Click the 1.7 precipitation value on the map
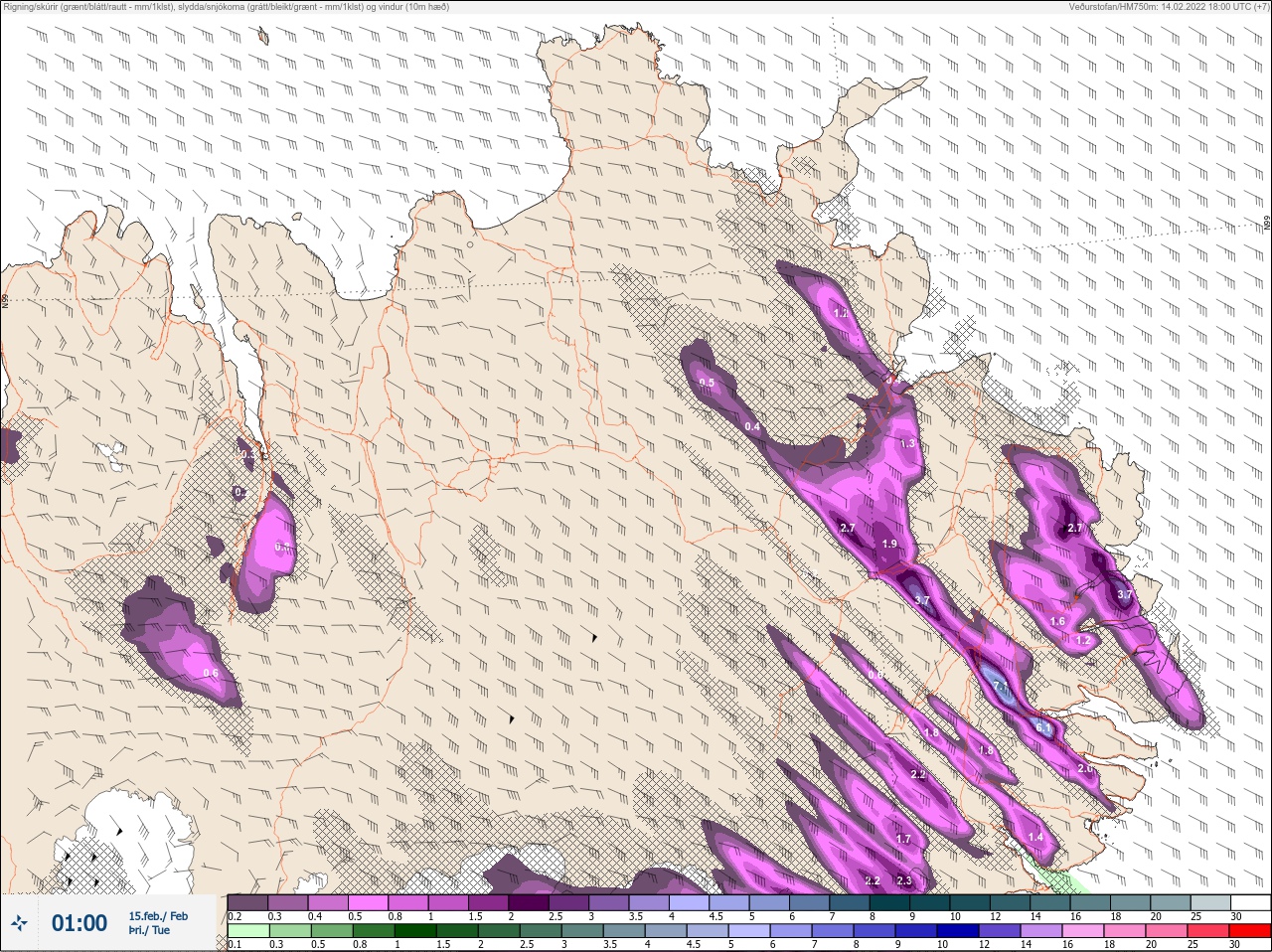The image size is (1272, 952). coord(903,840)
